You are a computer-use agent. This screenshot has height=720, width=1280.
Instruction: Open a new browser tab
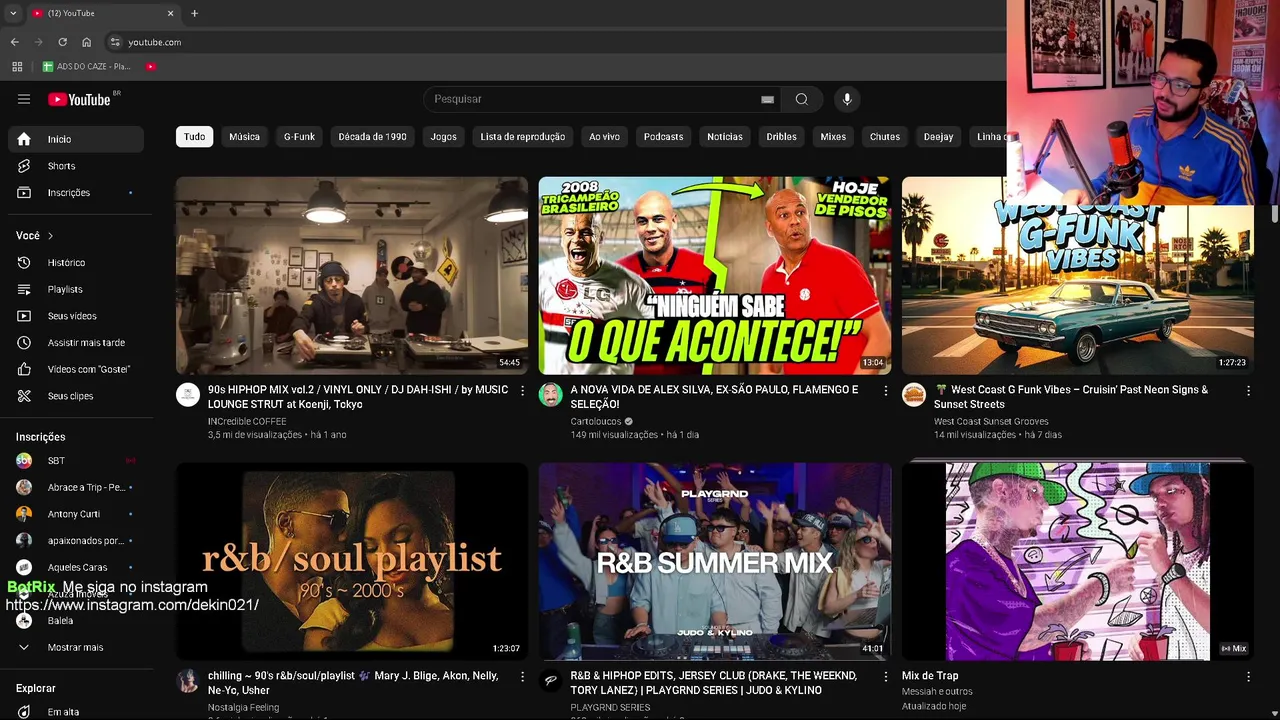tap(194, 13)
